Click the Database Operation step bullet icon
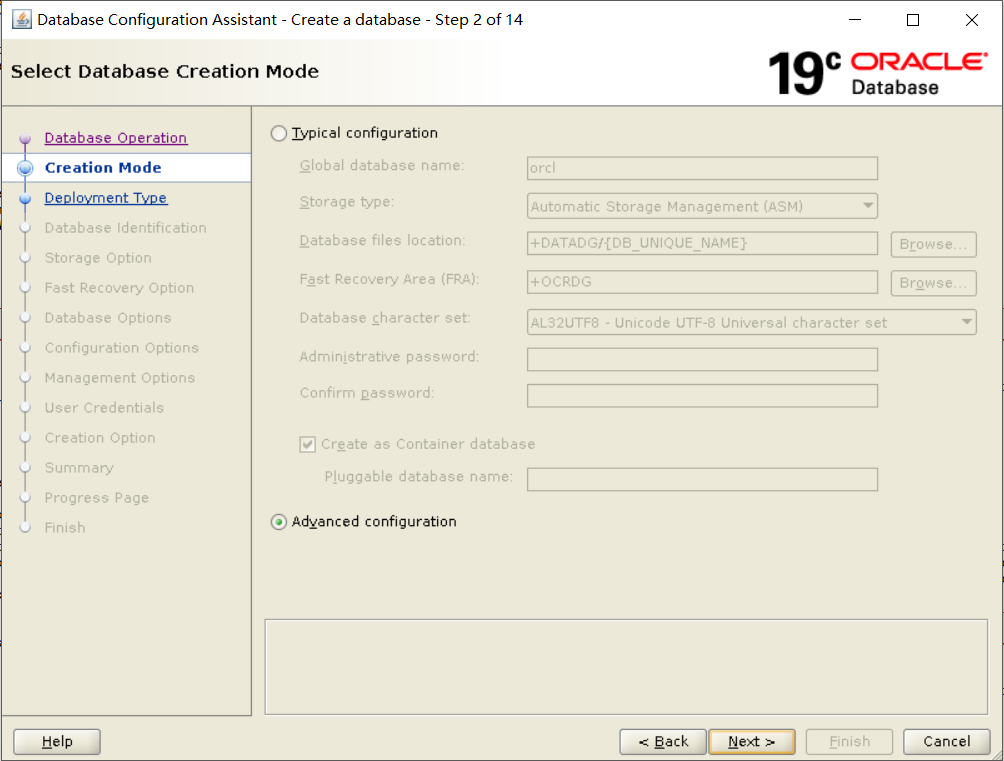This screenshot has height=761, width=1004. [x=25, y=138]
